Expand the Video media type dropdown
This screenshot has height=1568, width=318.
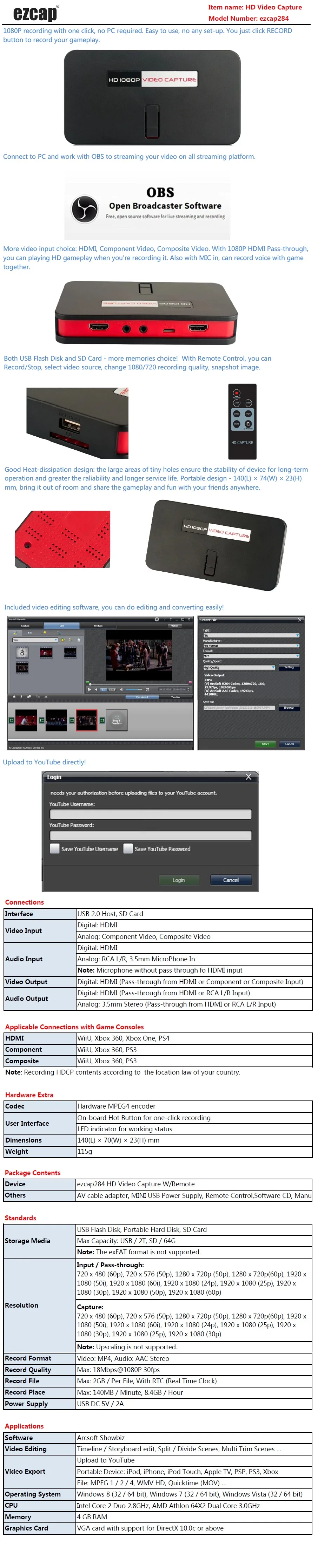point(35,640)
